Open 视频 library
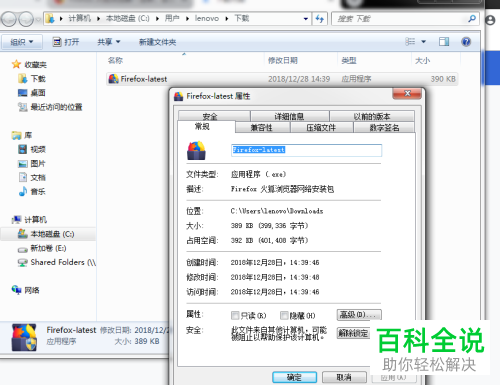This screenshot has height=385, width=500. tap(32, 149)
